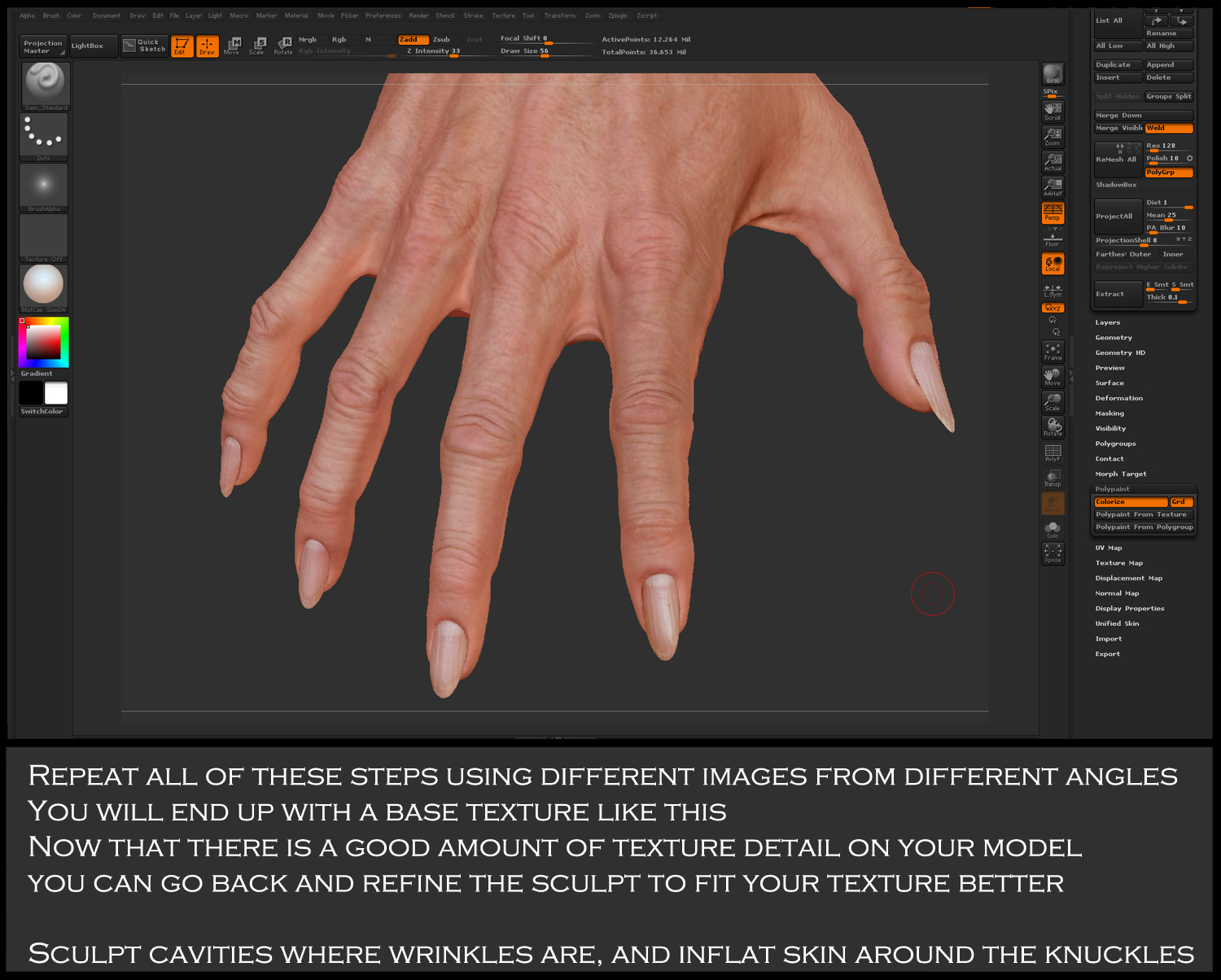Expand the Polygroups subpalette
Viewport: 1221px width, 980px height.
1115,444
